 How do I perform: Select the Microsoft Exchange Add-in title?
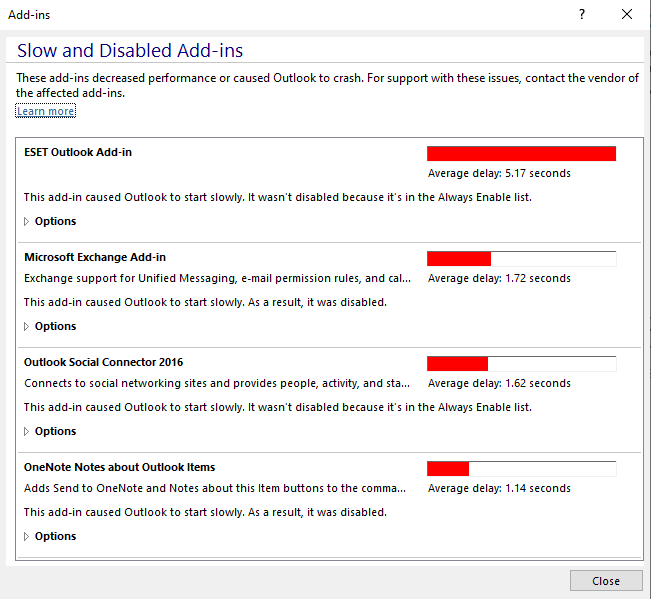[x=95, y=257]
